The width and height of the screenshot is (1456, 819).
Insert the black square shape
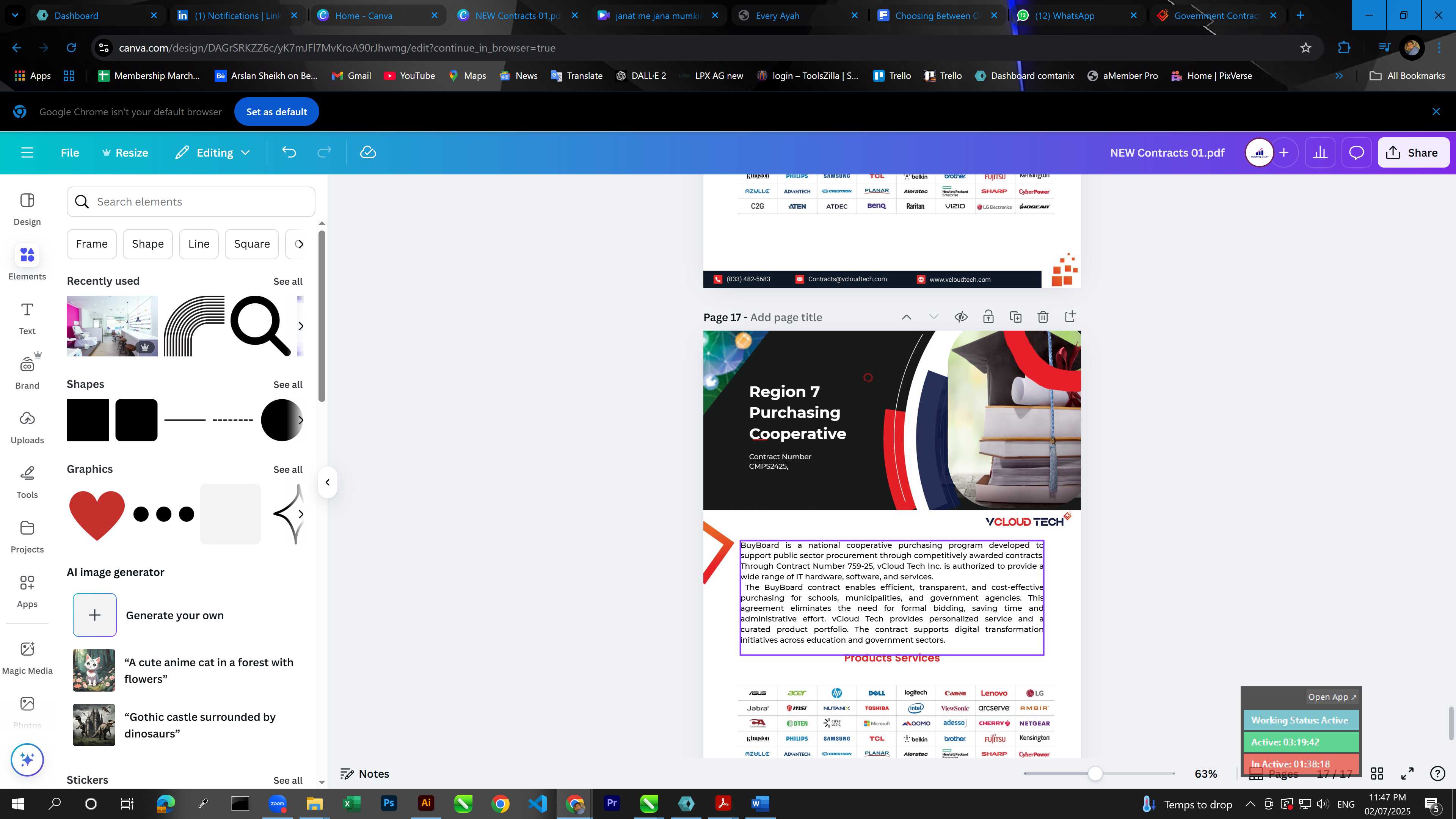tap(88, 420)
